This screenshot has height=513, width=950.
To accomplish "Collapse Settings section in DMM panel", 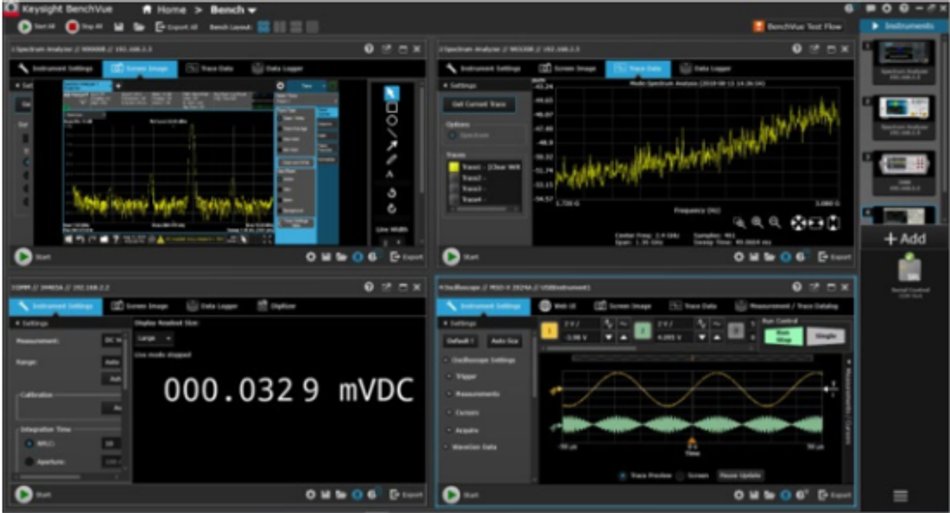I will (x=32, y=323).
